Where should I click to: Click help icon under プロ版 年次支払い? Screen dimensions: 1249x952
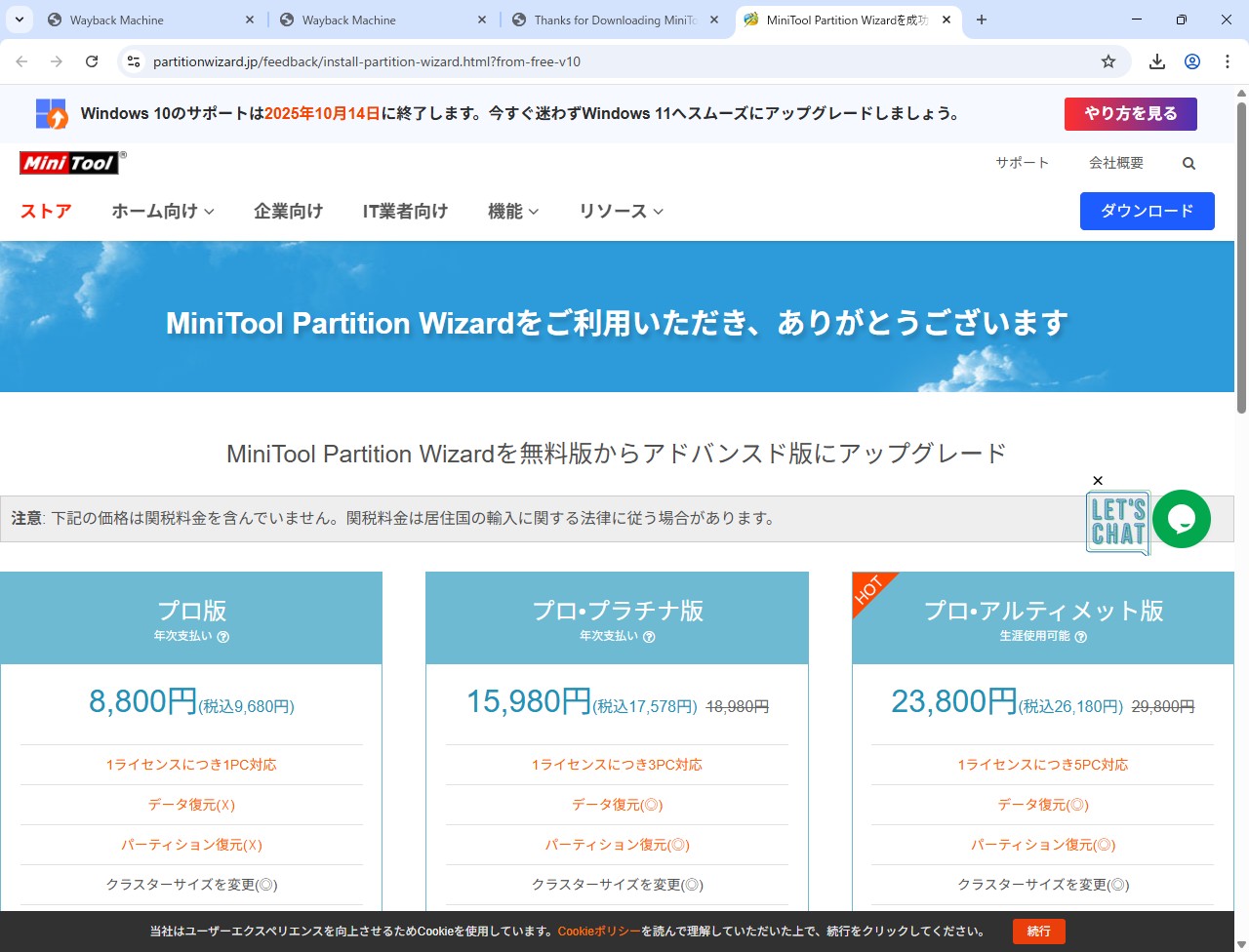(223, 637)
